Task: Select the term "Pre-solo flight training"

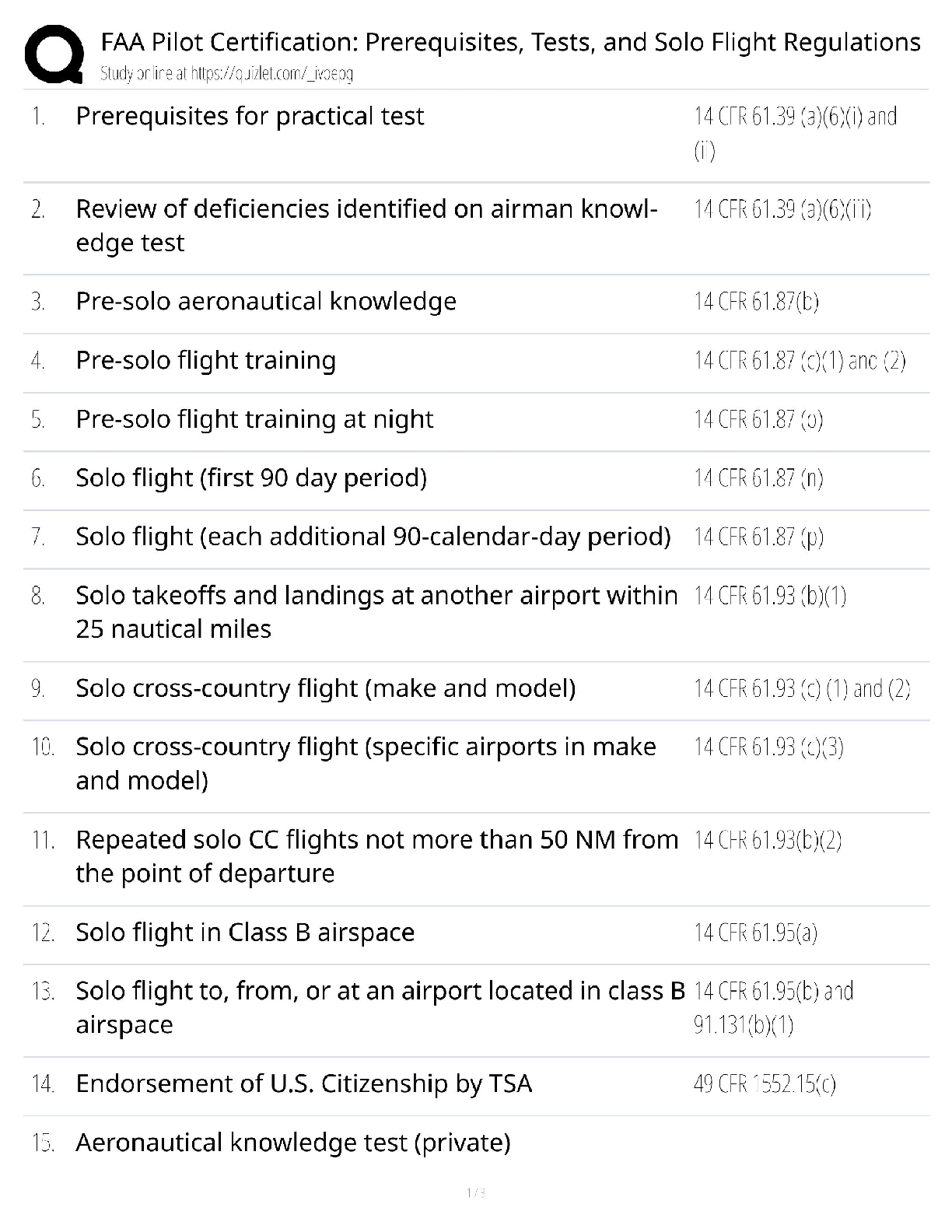Action: click(x=206, y=361)
